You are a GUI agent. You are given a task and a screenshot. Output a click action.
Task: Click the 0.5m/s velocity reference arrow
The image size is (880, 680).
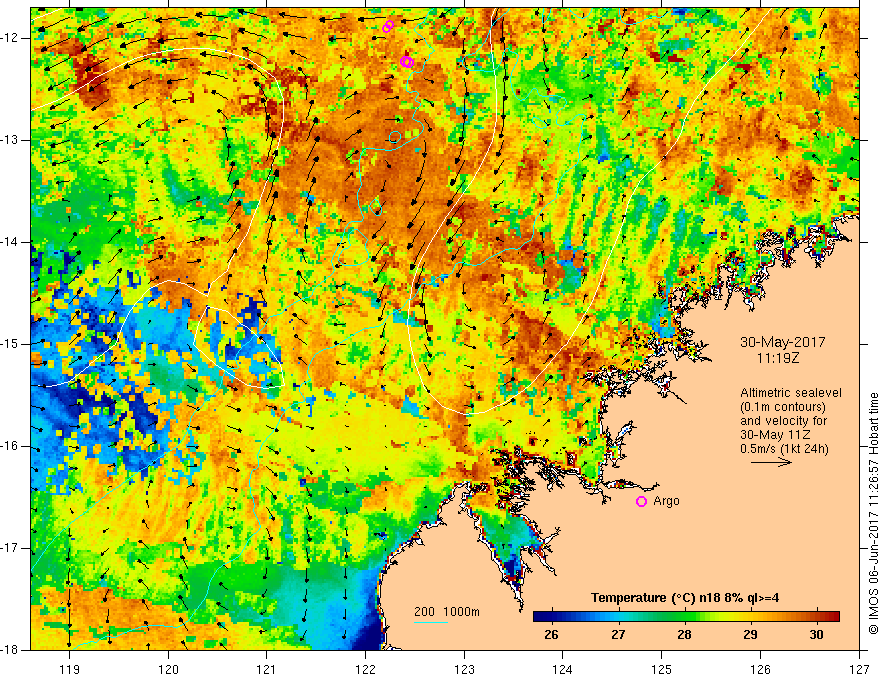(x=771, y=462)
